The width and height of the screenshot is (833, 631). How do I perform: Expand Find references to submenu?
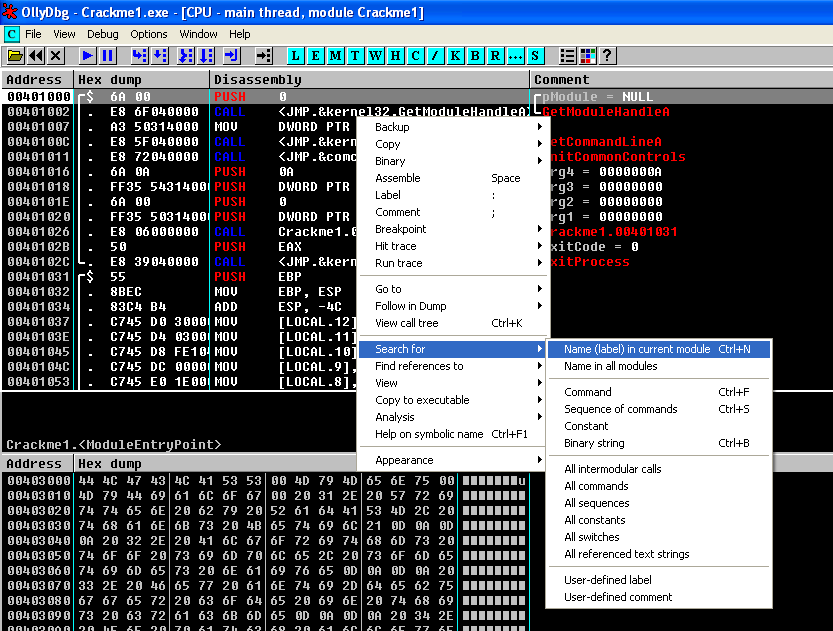click(453, 366)
